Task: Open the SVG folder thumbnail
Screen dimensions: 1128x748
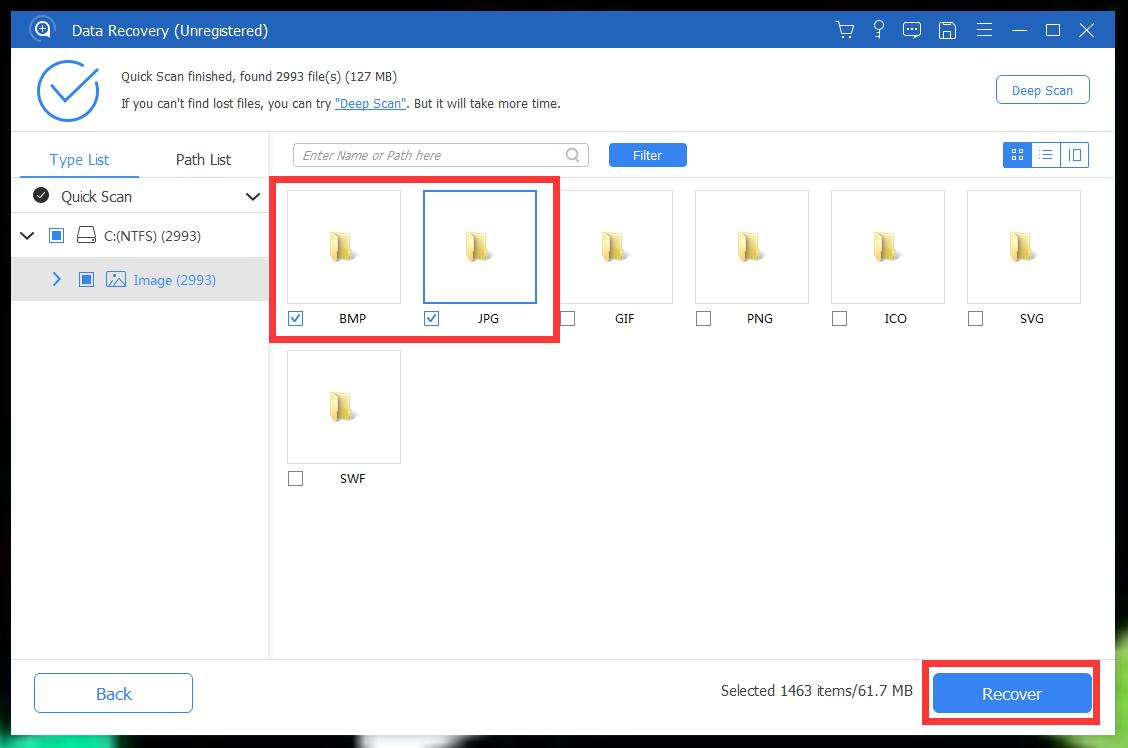Action: coord(1024,247)
